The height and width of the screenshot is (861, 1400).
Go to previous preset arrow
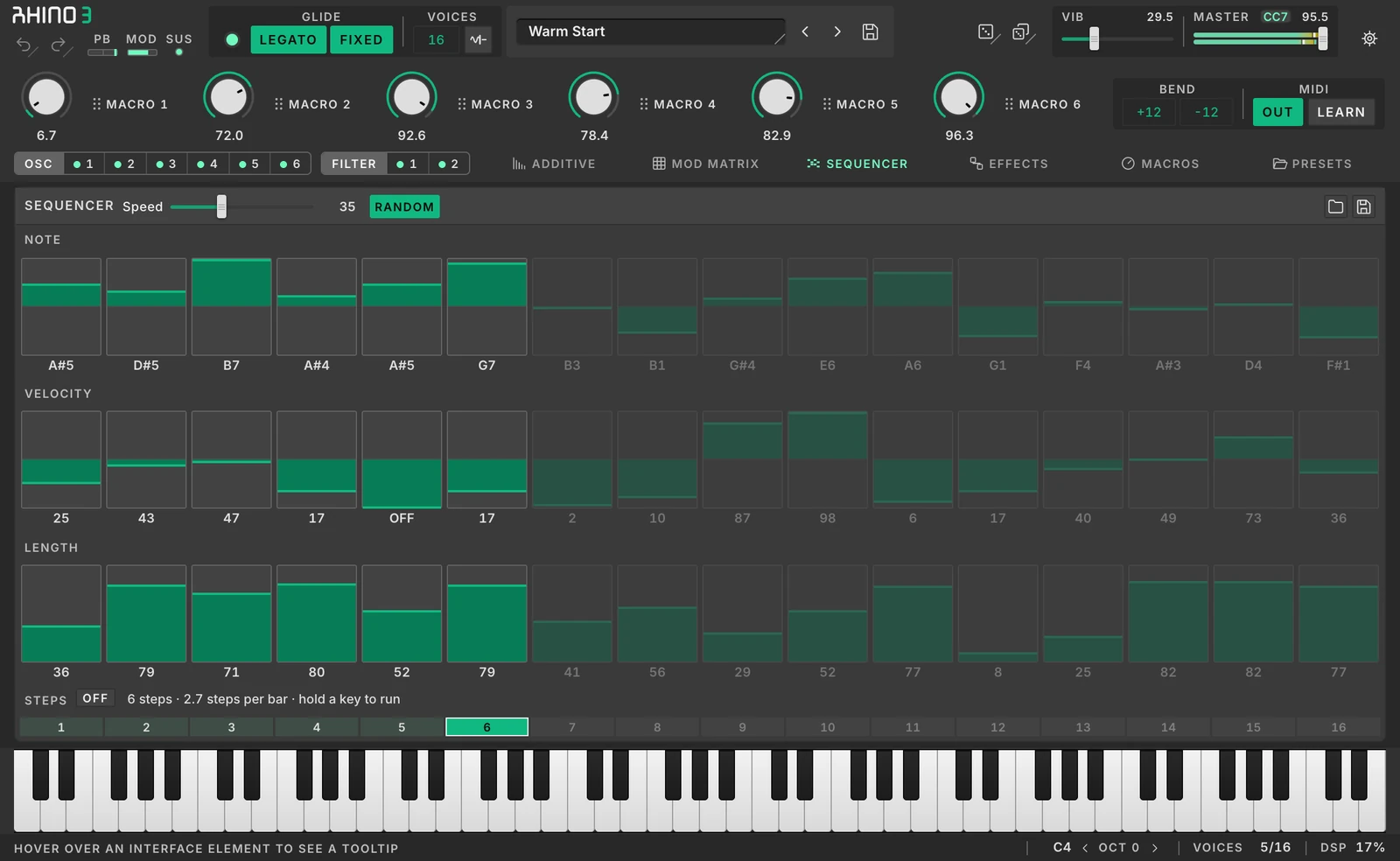(x=805, y=31)
